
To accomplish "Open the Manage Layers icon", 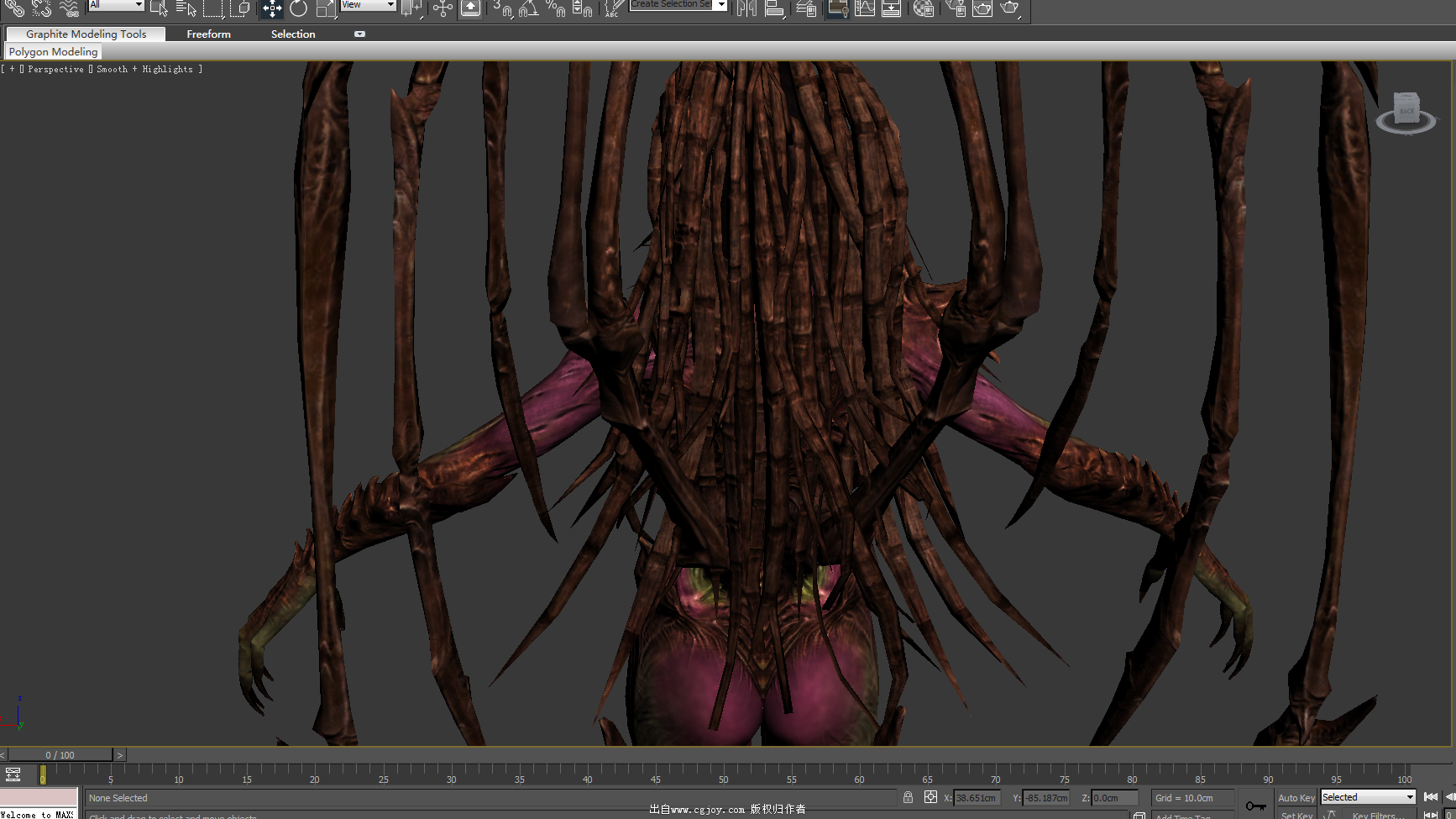I will click(x=806, y=8).
